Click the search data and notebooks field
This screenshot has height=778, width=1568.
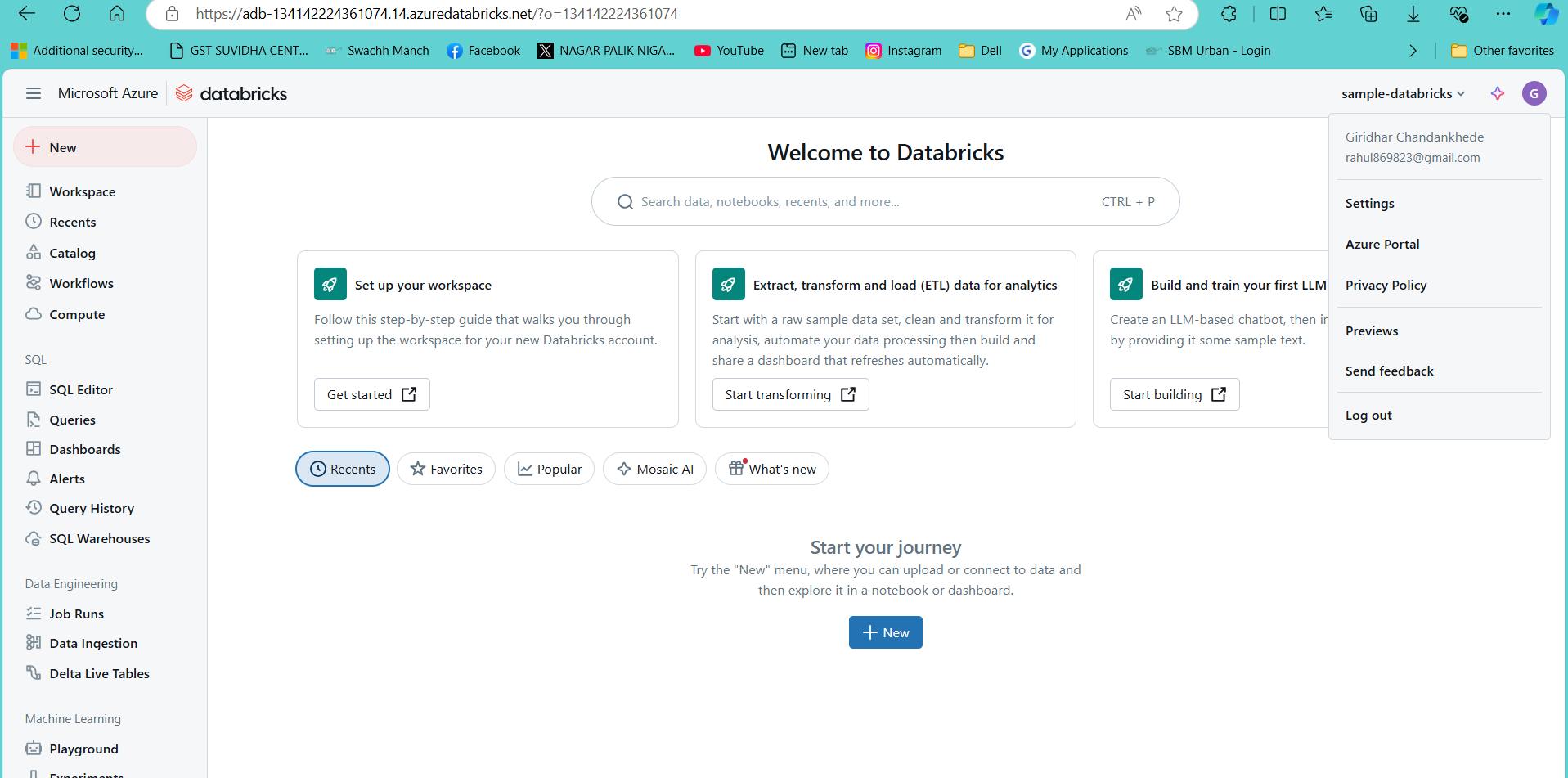[885, 201]
